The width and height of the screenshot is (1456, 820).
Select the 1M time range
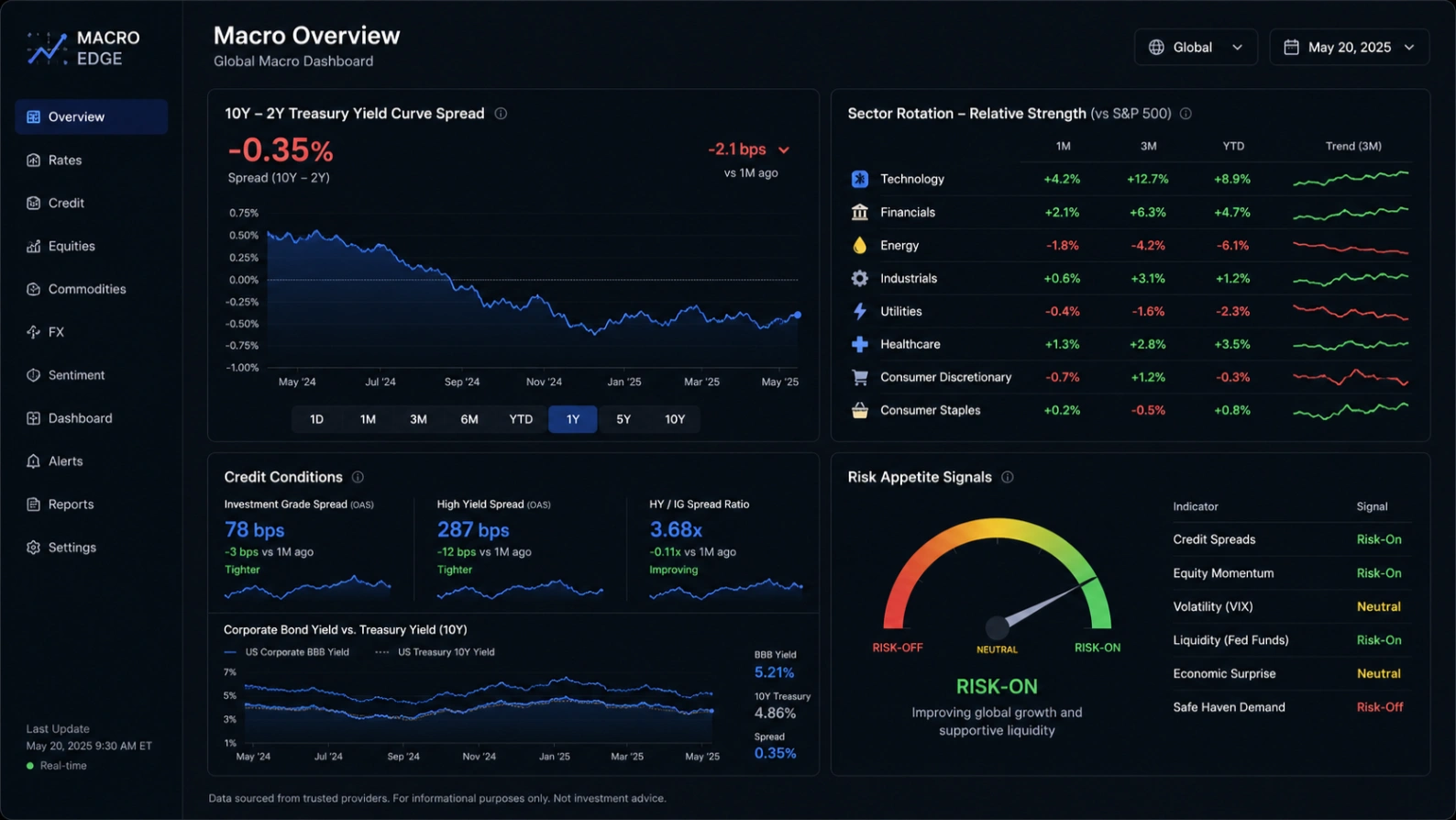[x=368, y=419]
